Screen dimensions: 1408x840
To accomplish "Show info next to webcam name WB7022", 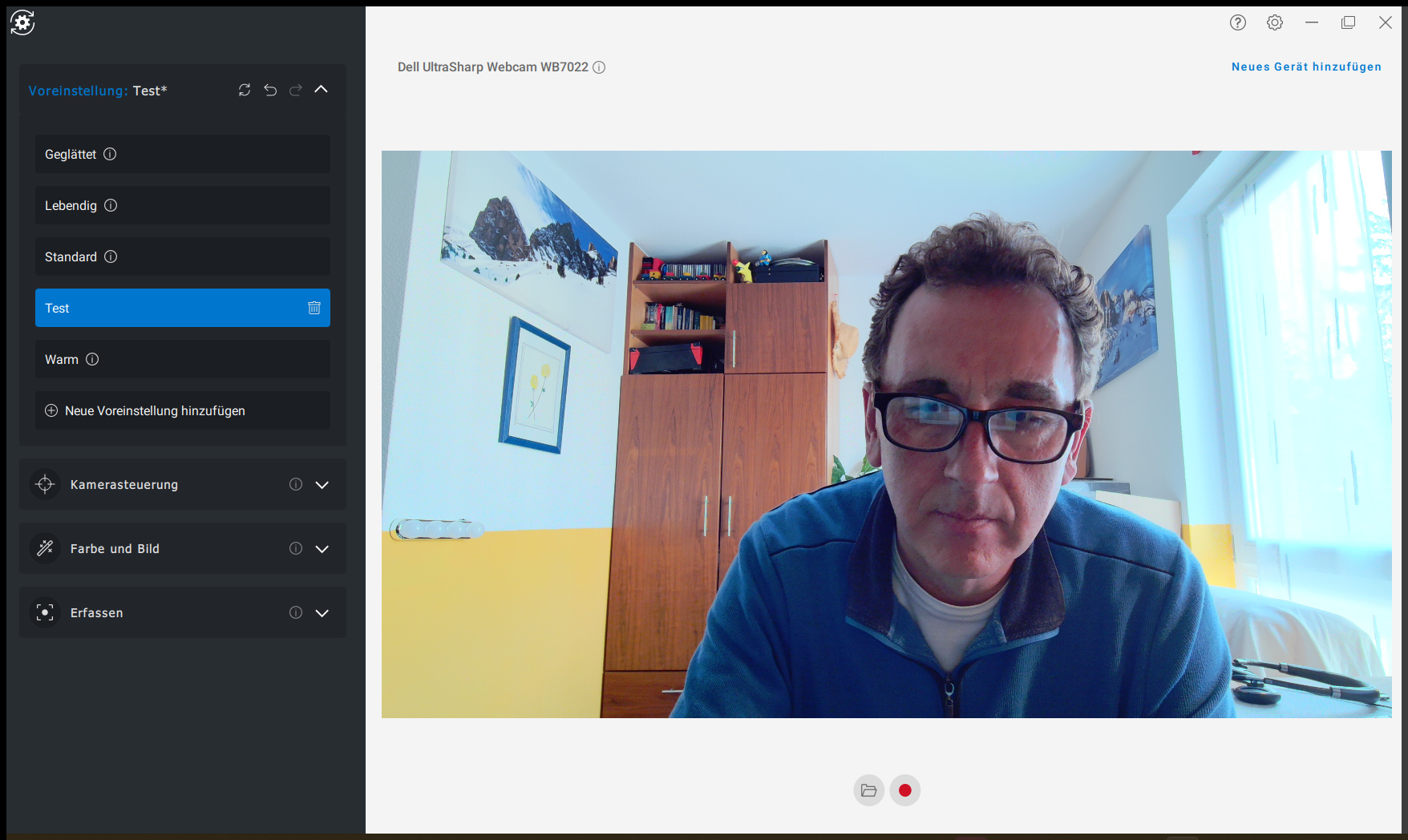I will [x=599, y=67].
